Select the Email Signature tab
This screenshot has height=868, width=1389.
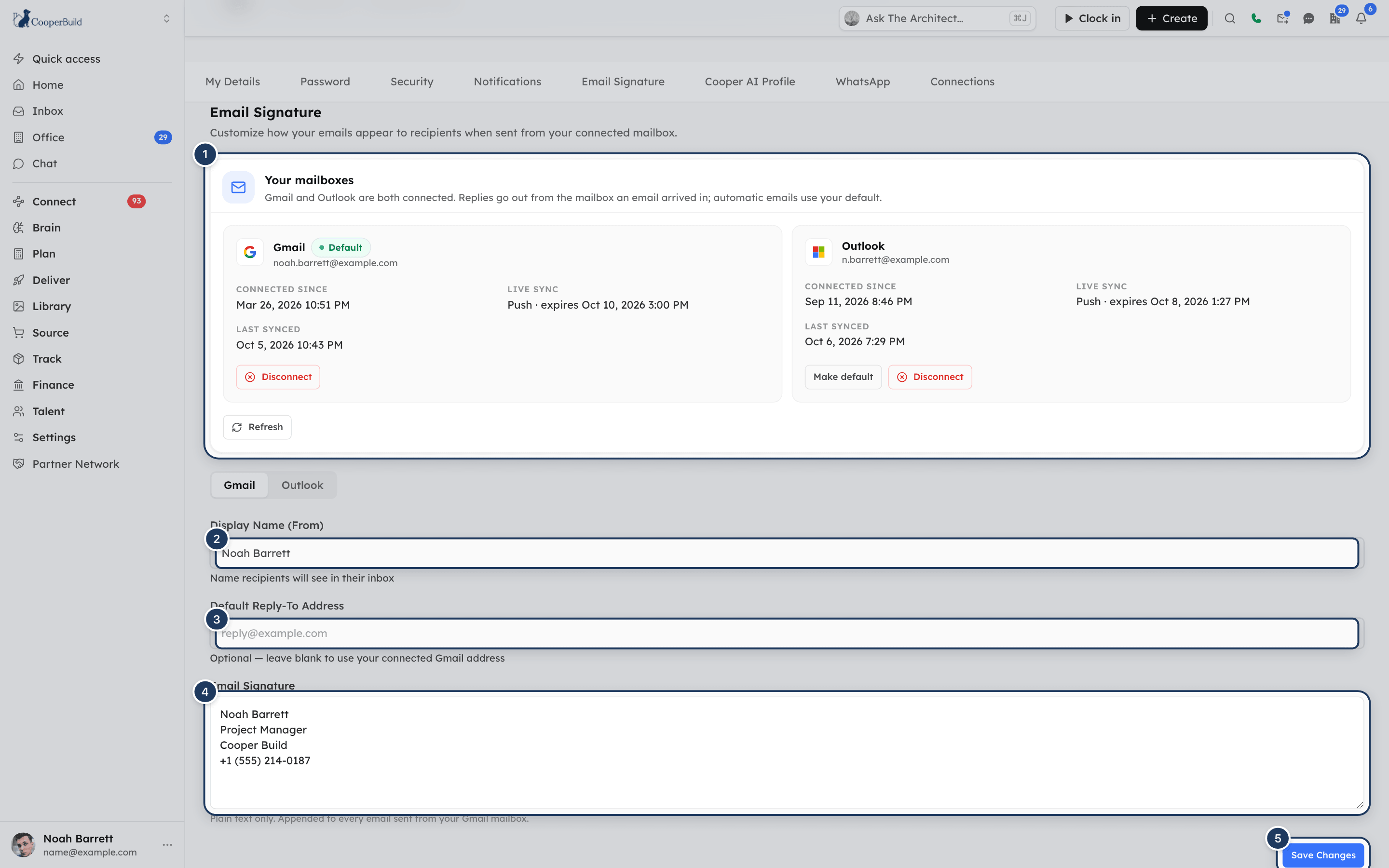pos(623,81)
